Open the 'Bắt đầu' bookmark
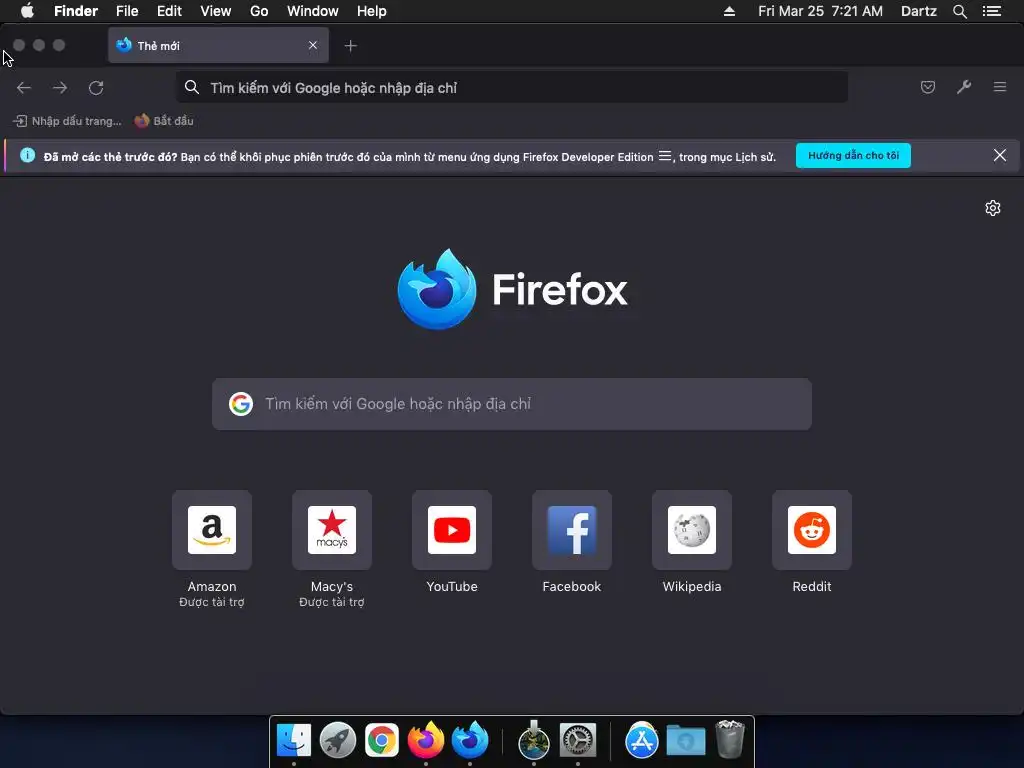Viewport: 1024px width, 768px height. [x=164, y=121]
